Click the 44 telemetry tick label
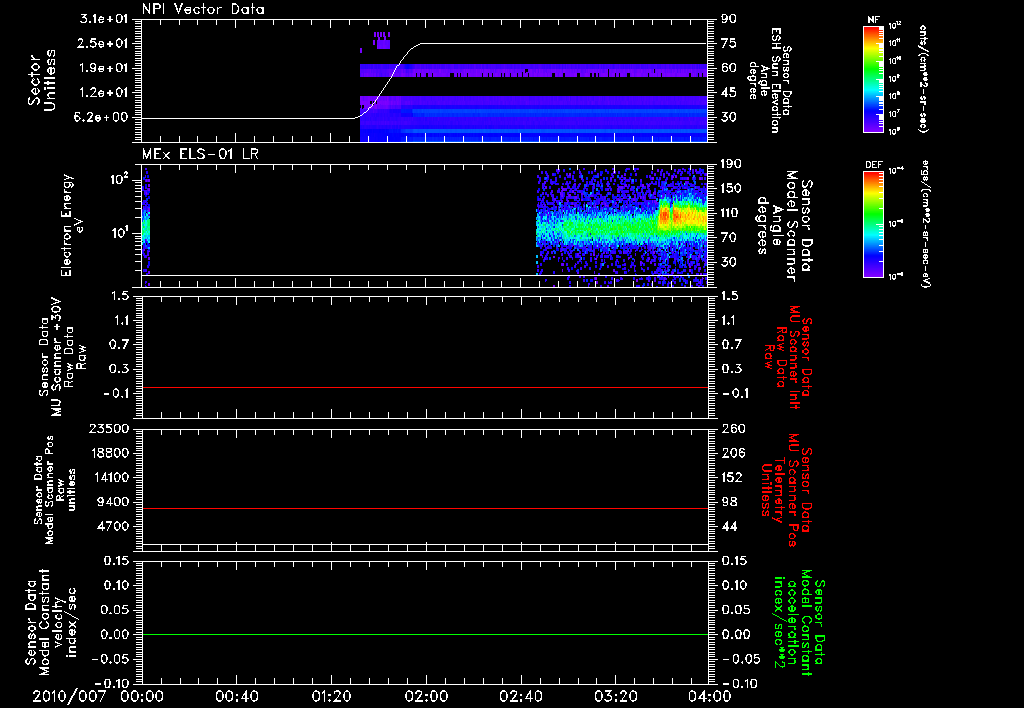This screenshot has height=708, width=1024. [x=729, y=526]
